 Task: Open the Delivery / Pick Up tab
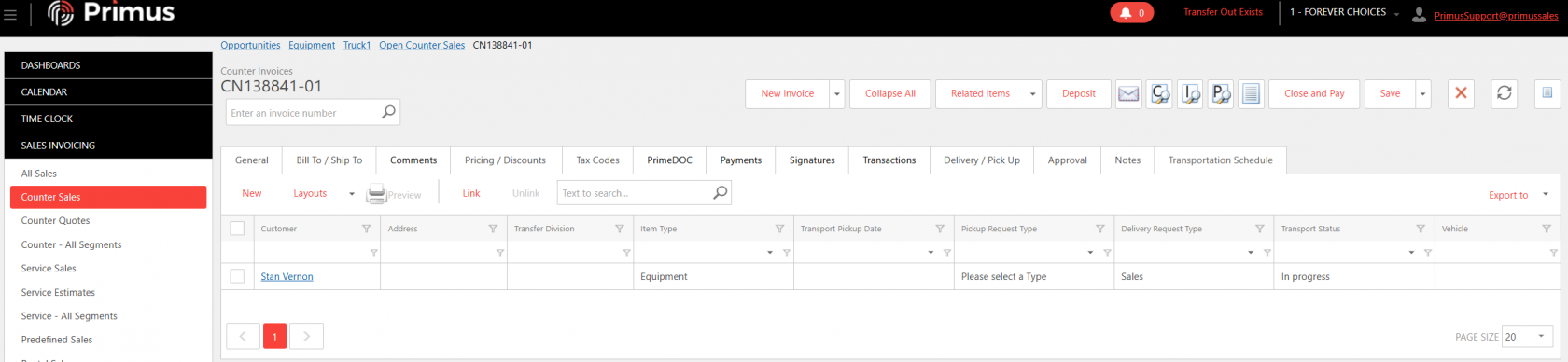tap(982, 160)
